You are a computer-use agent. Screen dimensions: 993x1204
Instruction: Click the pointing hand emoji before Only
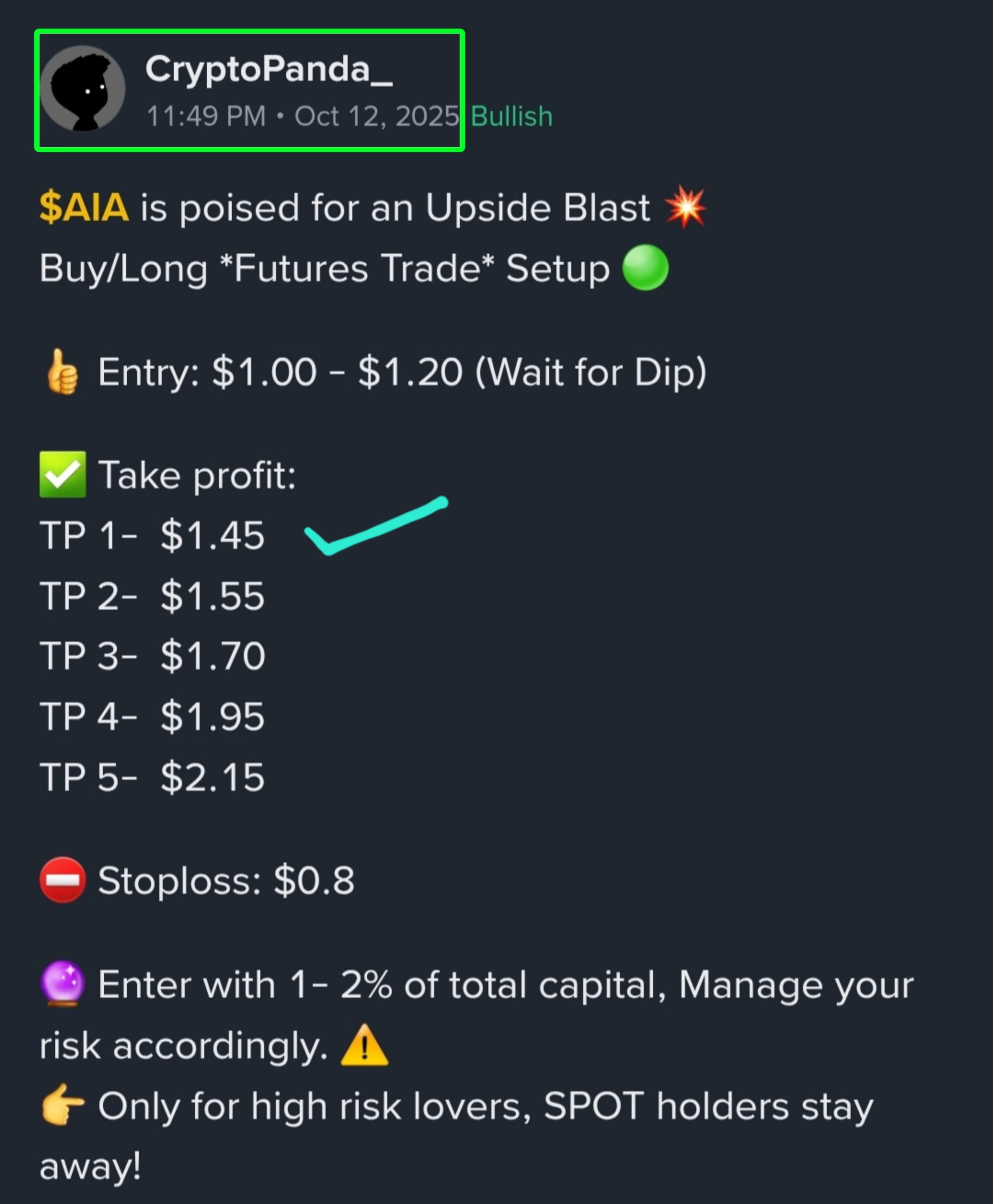point(63,1105)
